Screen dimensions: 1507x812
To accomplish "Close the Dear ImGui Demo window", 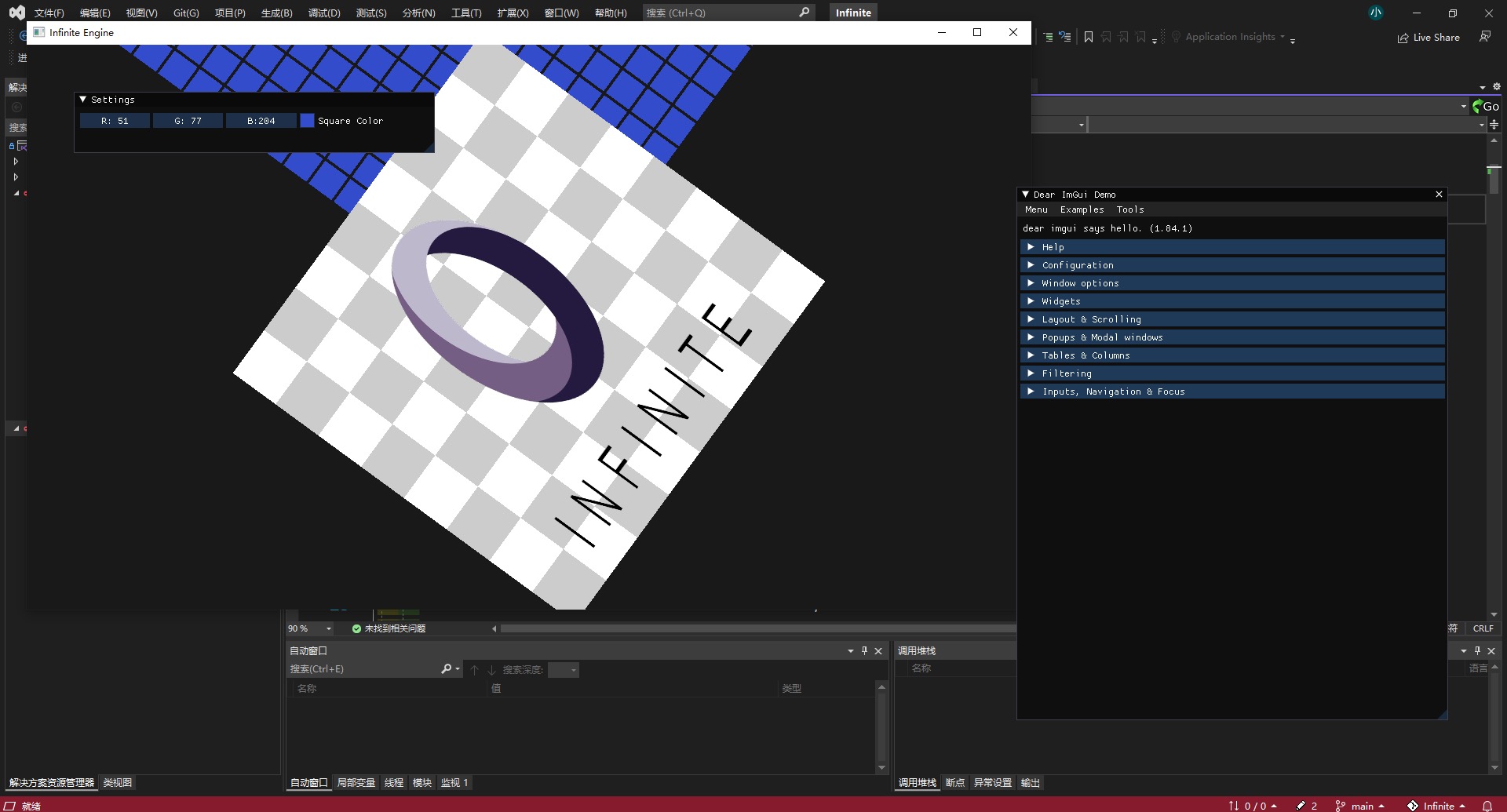I will (1439, 195).
